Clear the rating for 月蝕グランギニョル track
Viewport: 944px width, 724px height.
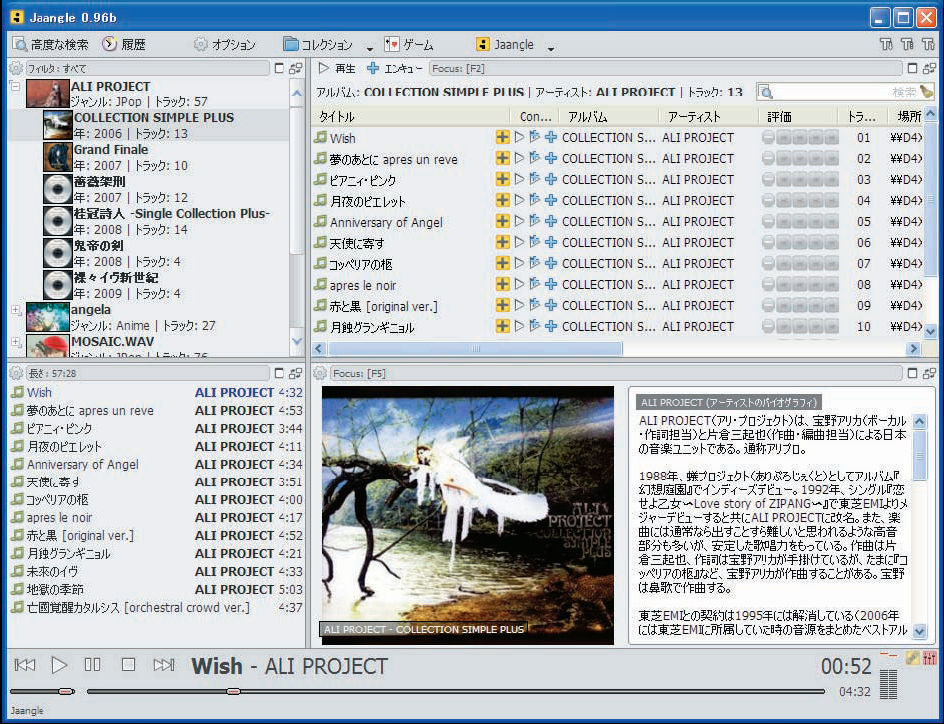pos(768,327)
